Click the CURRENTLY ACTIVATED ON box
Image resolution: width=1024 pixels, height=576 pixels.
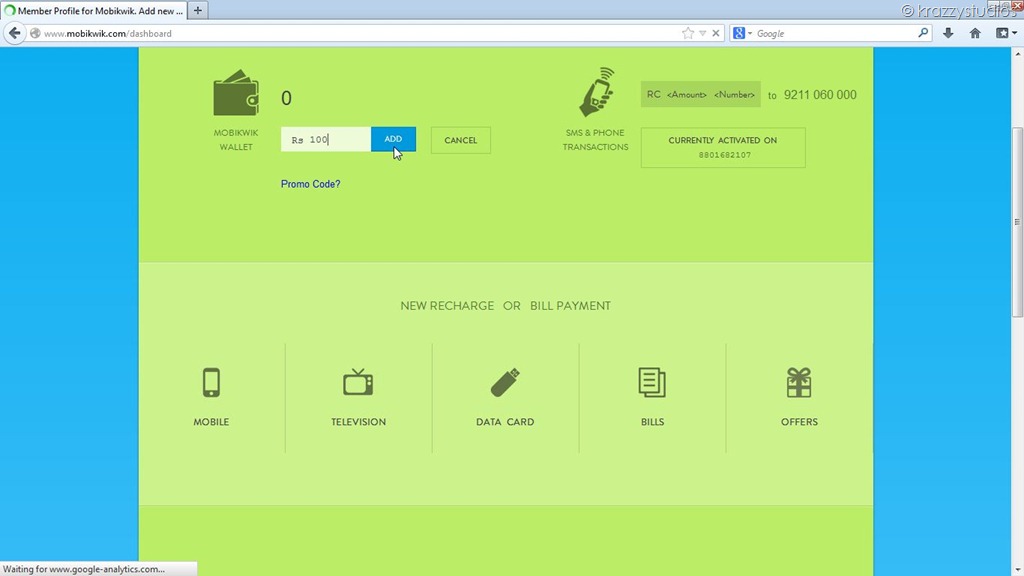(x=723, y=148)
